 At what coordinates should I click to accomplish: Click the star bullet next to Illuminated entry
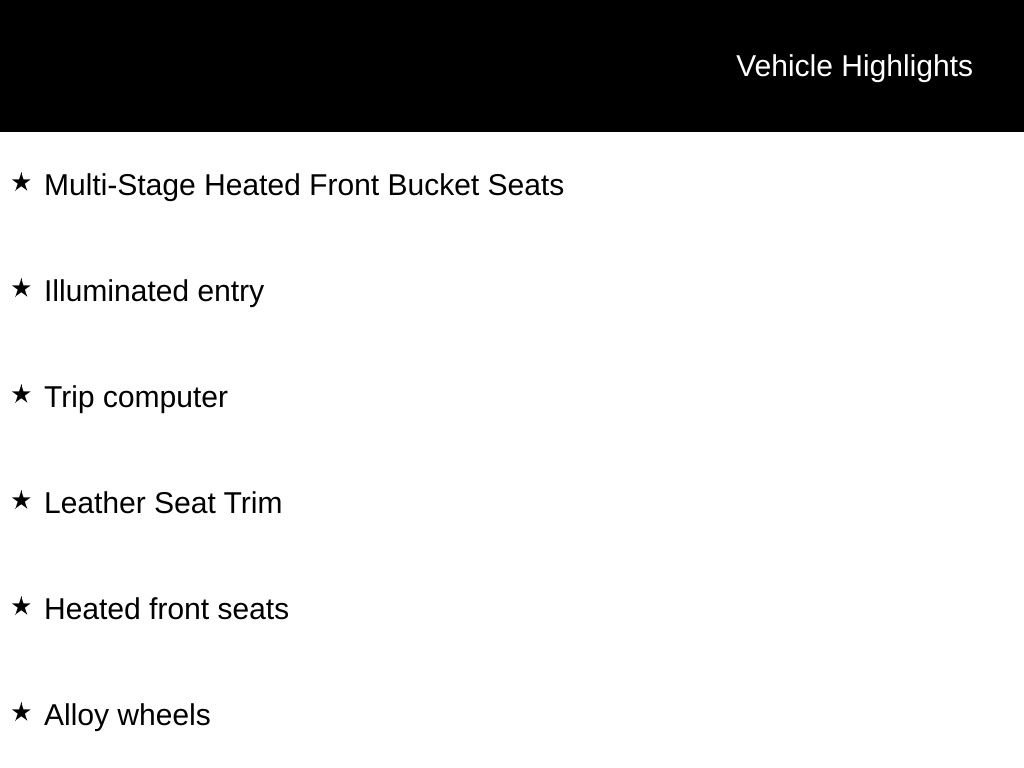click(21, 289)
